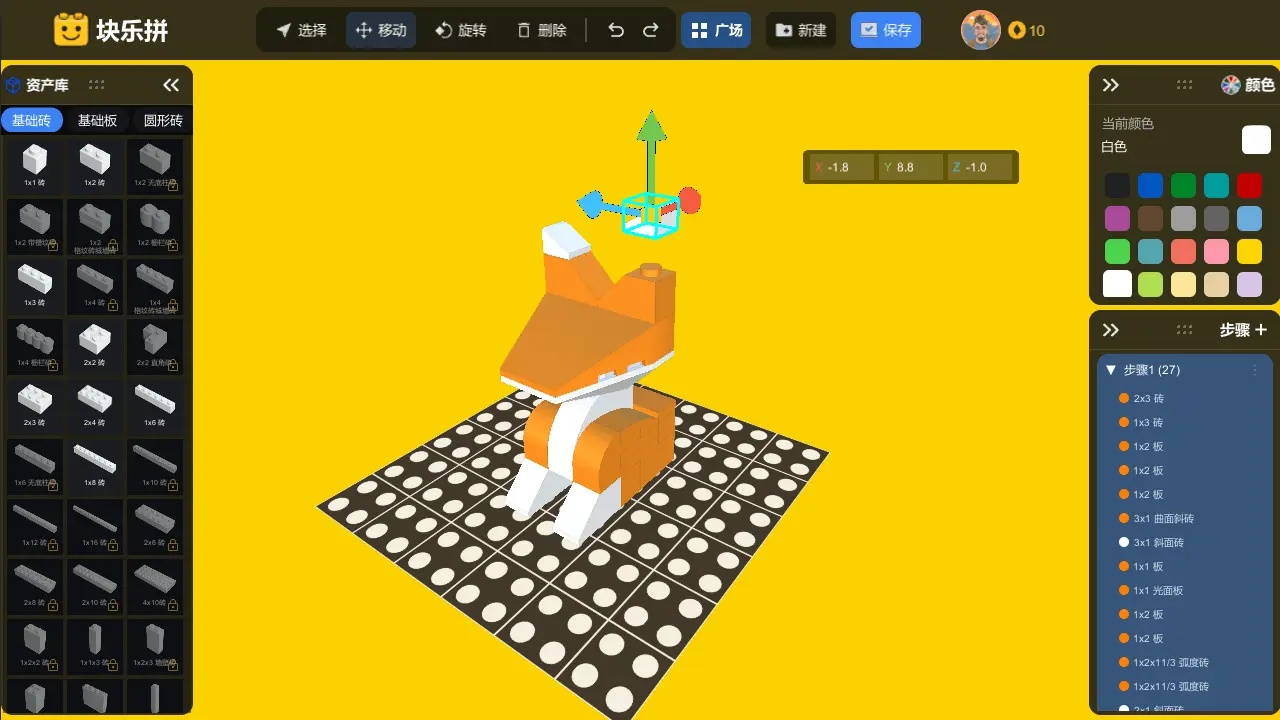
Task: Select the 圆形砖 tab
Action: click(163, 120)
